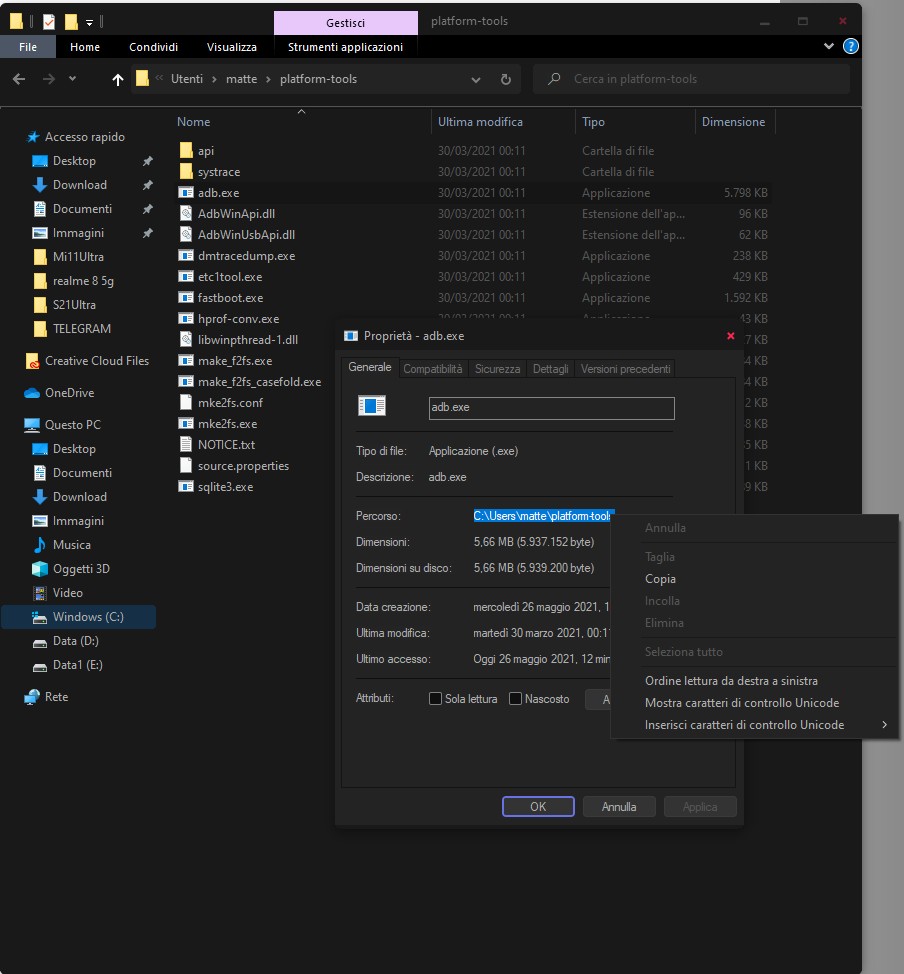Open the Visualizza ribbon tab
This screenshot has height=974, width=904.
tap(232, 47)
